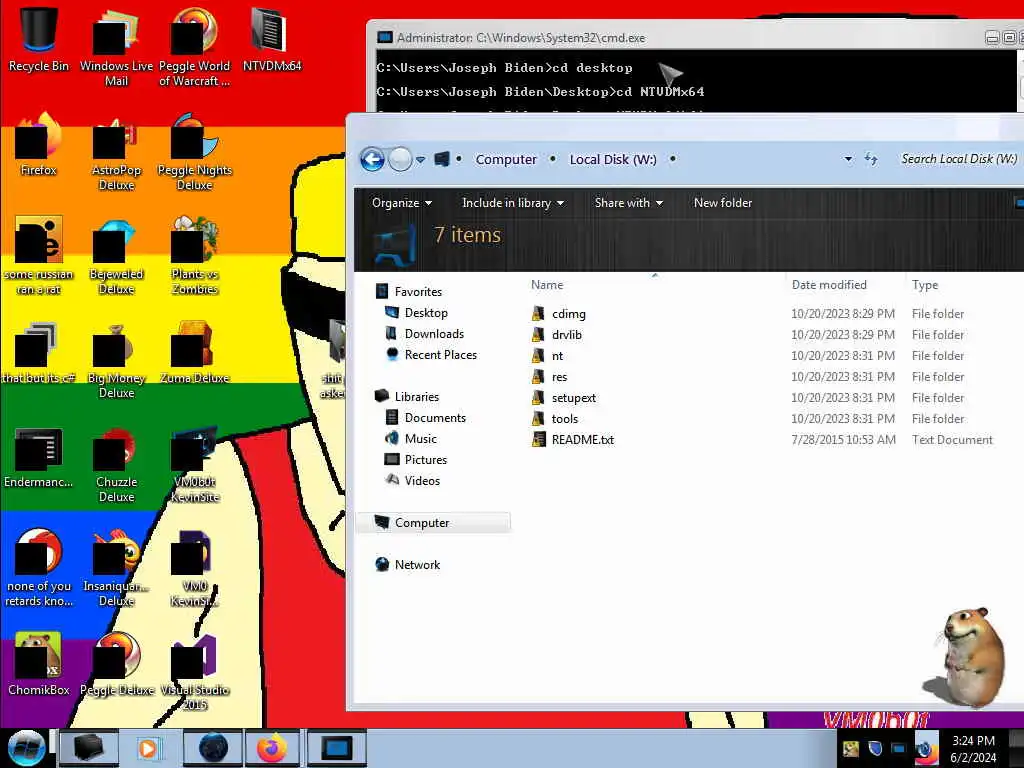Select Desktop under Favorites
The width and height of the screenshot is (1024, 768).
coord(417,312)
